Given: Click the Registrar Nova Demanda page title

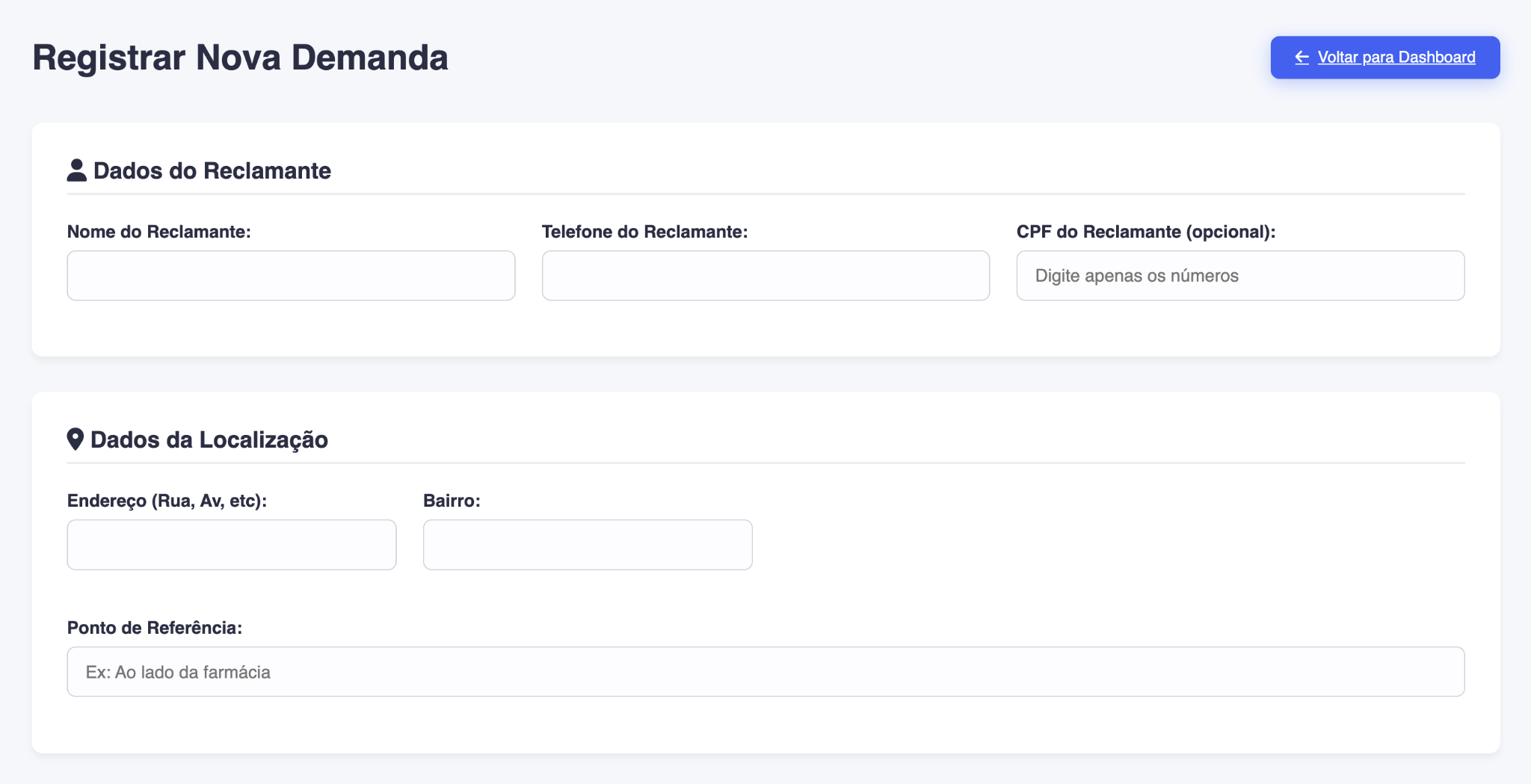Looking at the screenshot, I should (240, 57).
